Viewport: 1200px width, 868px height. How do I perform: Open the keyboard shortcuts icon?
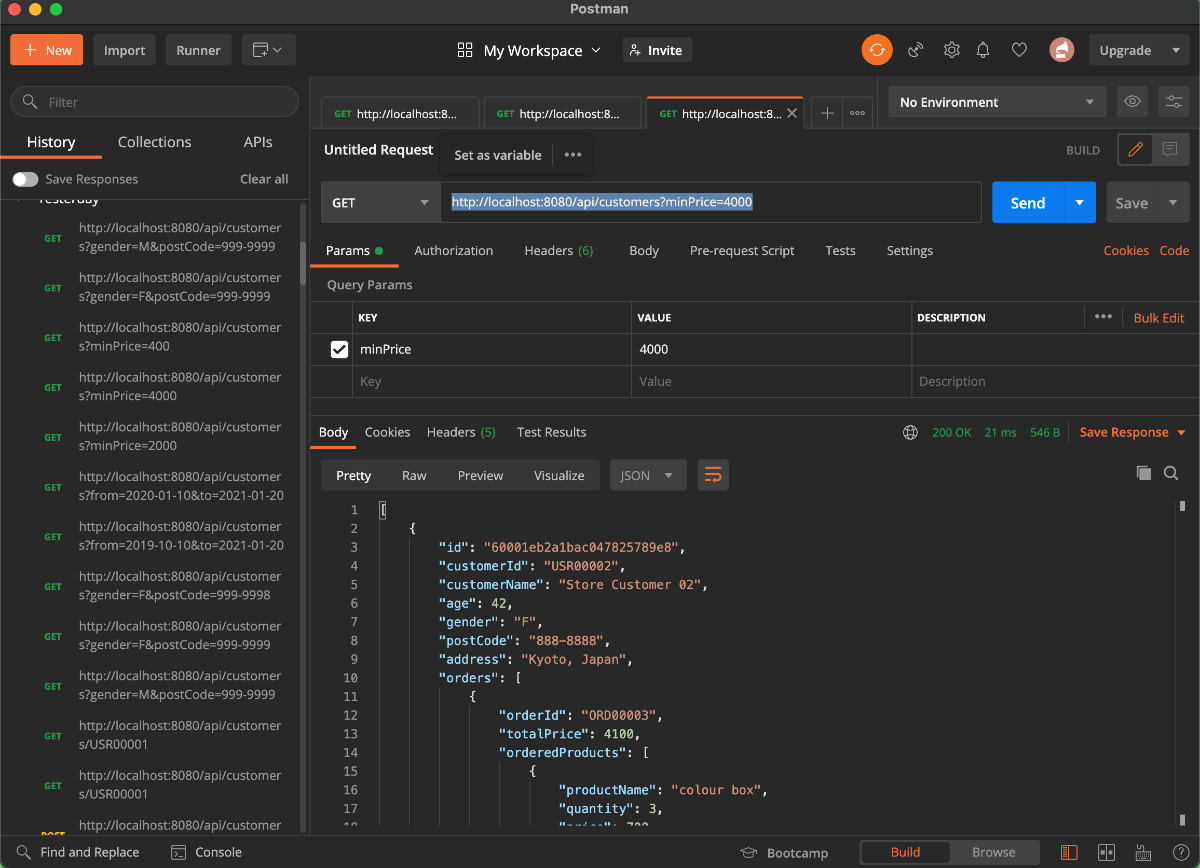coord(1143,853)
